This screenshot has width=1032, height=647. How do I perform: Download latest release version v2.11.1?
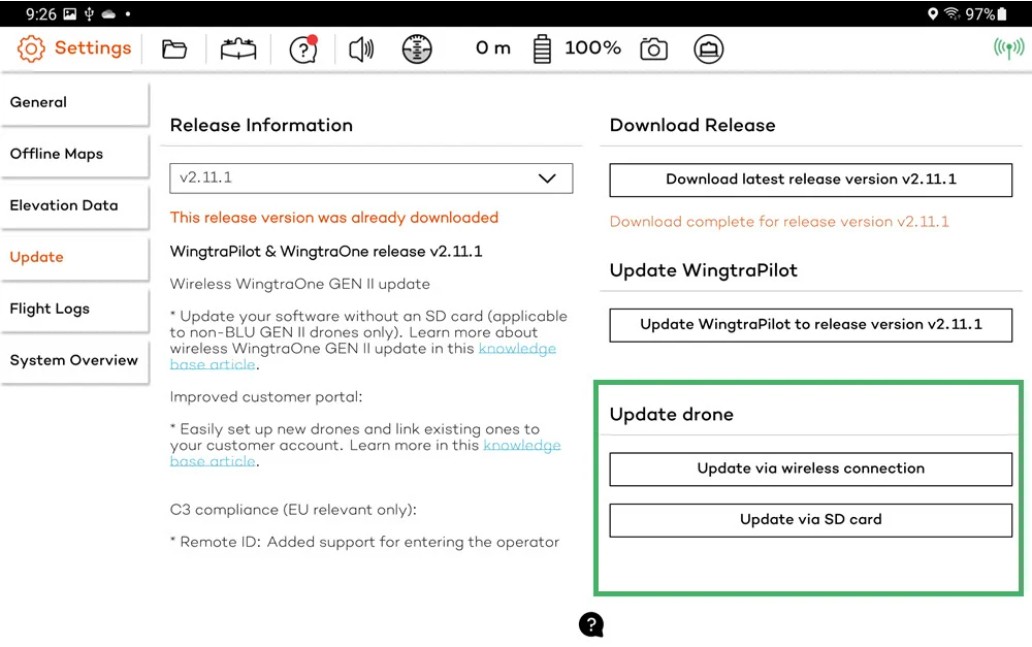click(x=811, y=180)
